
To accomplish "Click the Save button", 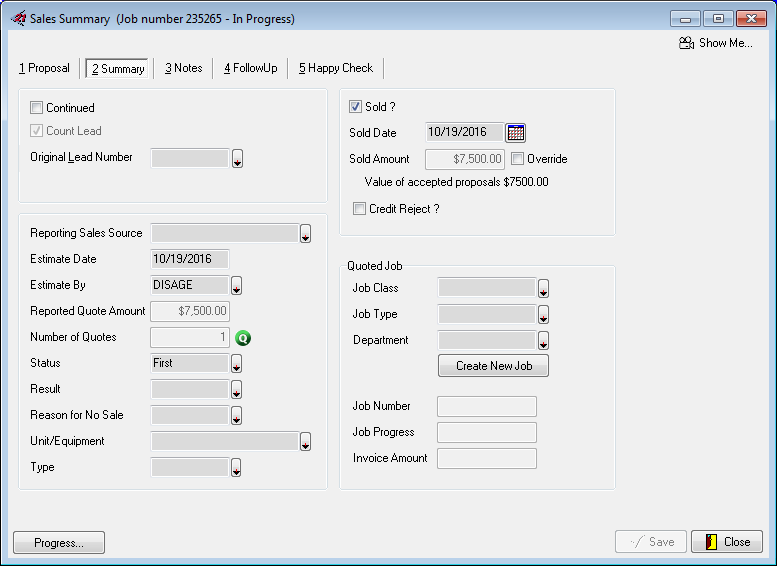I will click(x=651, y=542).
